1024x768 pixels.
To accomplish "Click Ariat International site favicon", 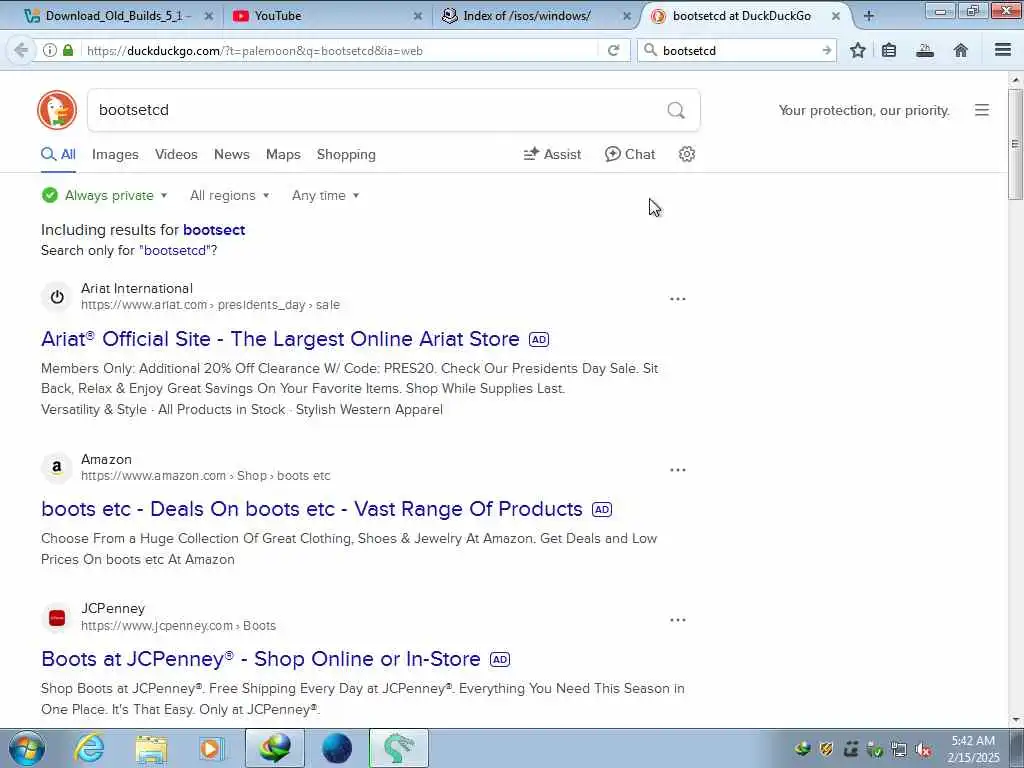I will (x=57, y=297).
